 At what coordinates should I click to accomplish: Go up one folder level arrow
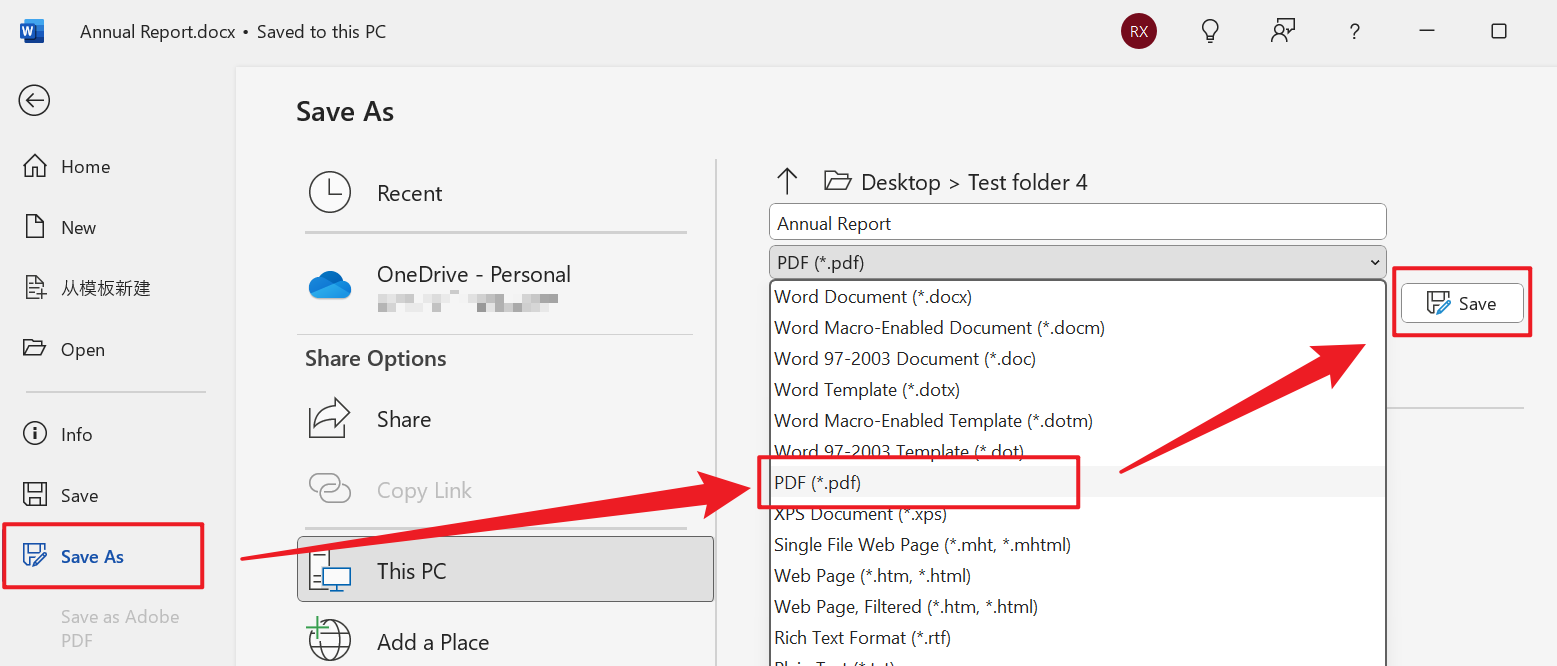click(x=787, y=181)
